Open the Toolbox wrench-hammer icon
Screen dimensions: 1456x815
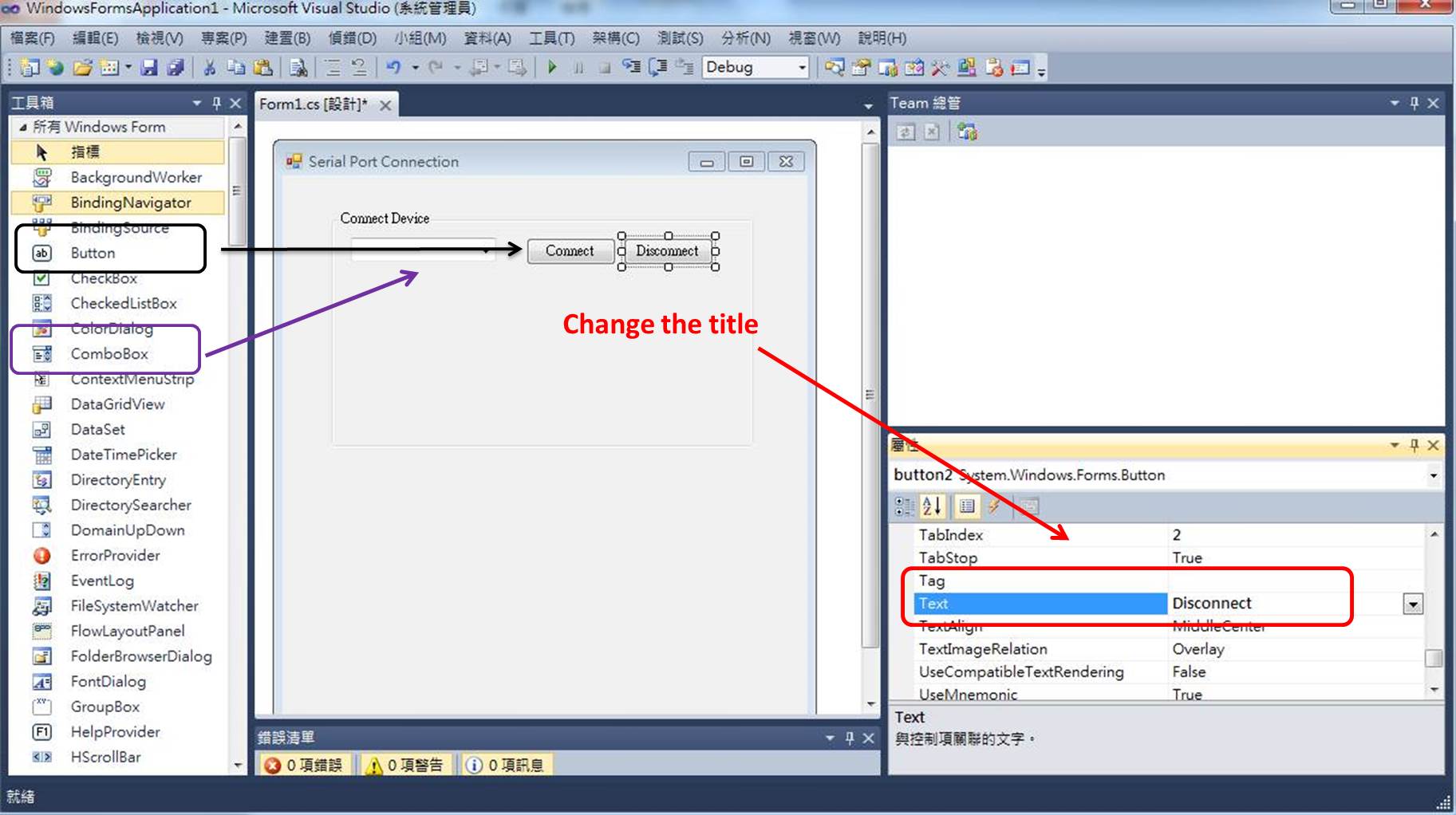coord(940,68)
